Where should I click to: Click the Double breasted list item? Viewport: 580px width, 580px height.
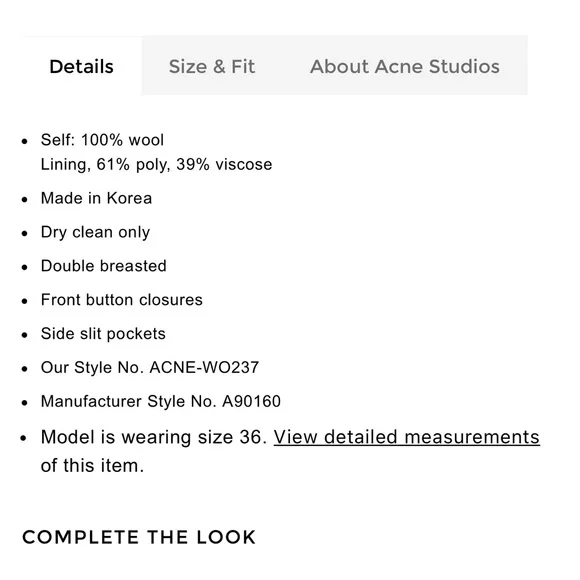point(104,266)
